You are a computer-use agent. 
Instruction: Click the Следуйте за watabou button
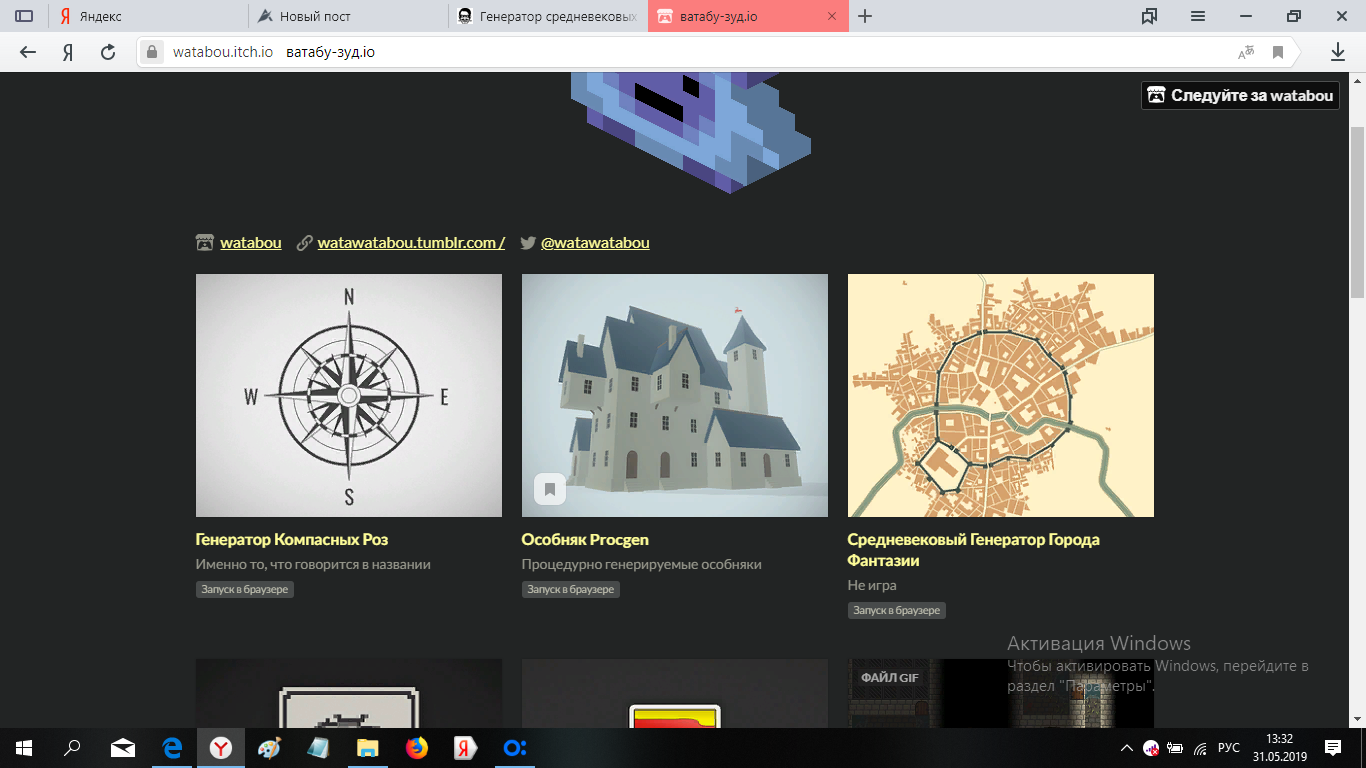[x=1240, y=95]
